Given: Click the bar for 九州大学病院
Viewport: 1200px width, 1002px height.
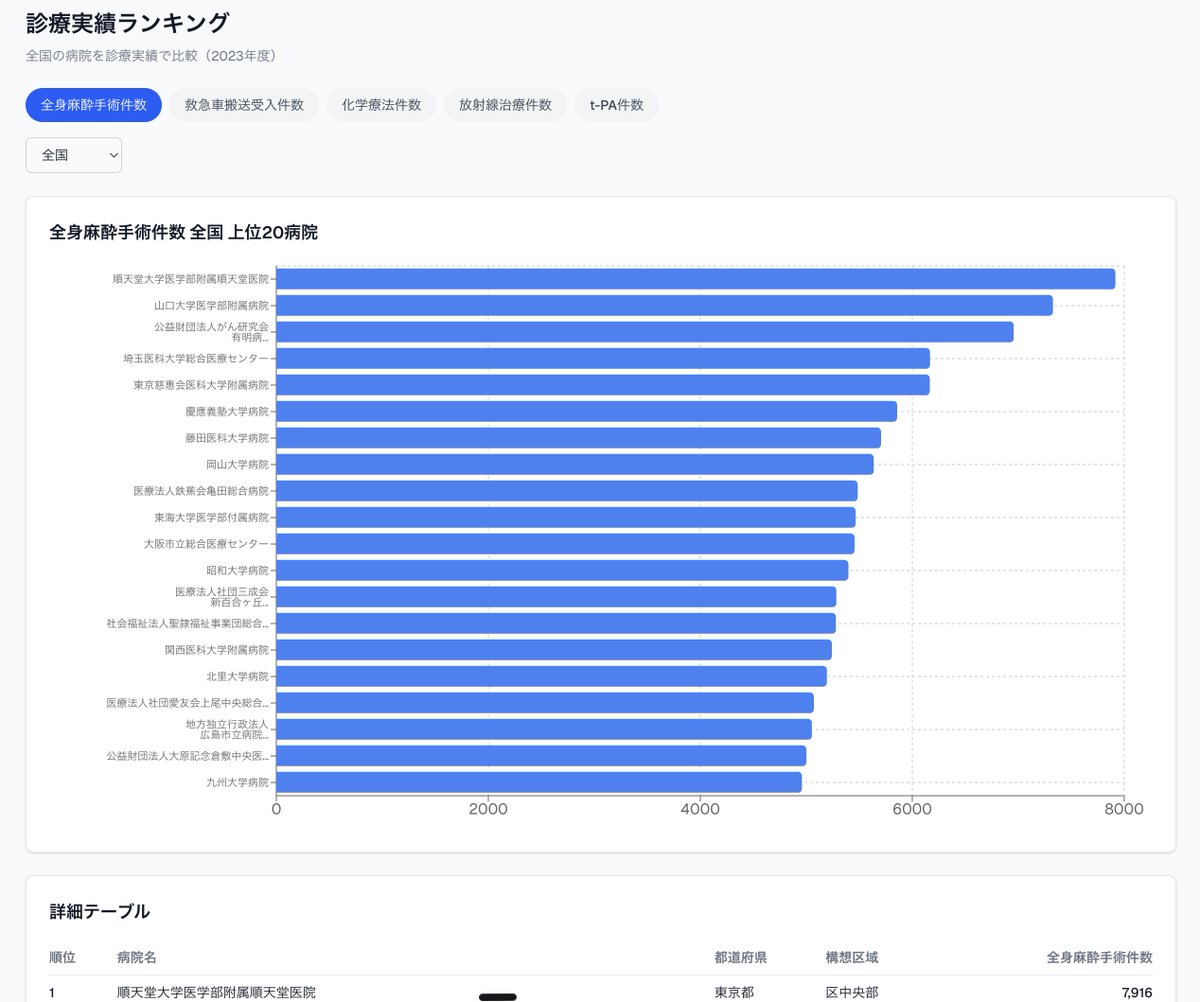Looking at the screenshot, I should [x=539, y=782].
